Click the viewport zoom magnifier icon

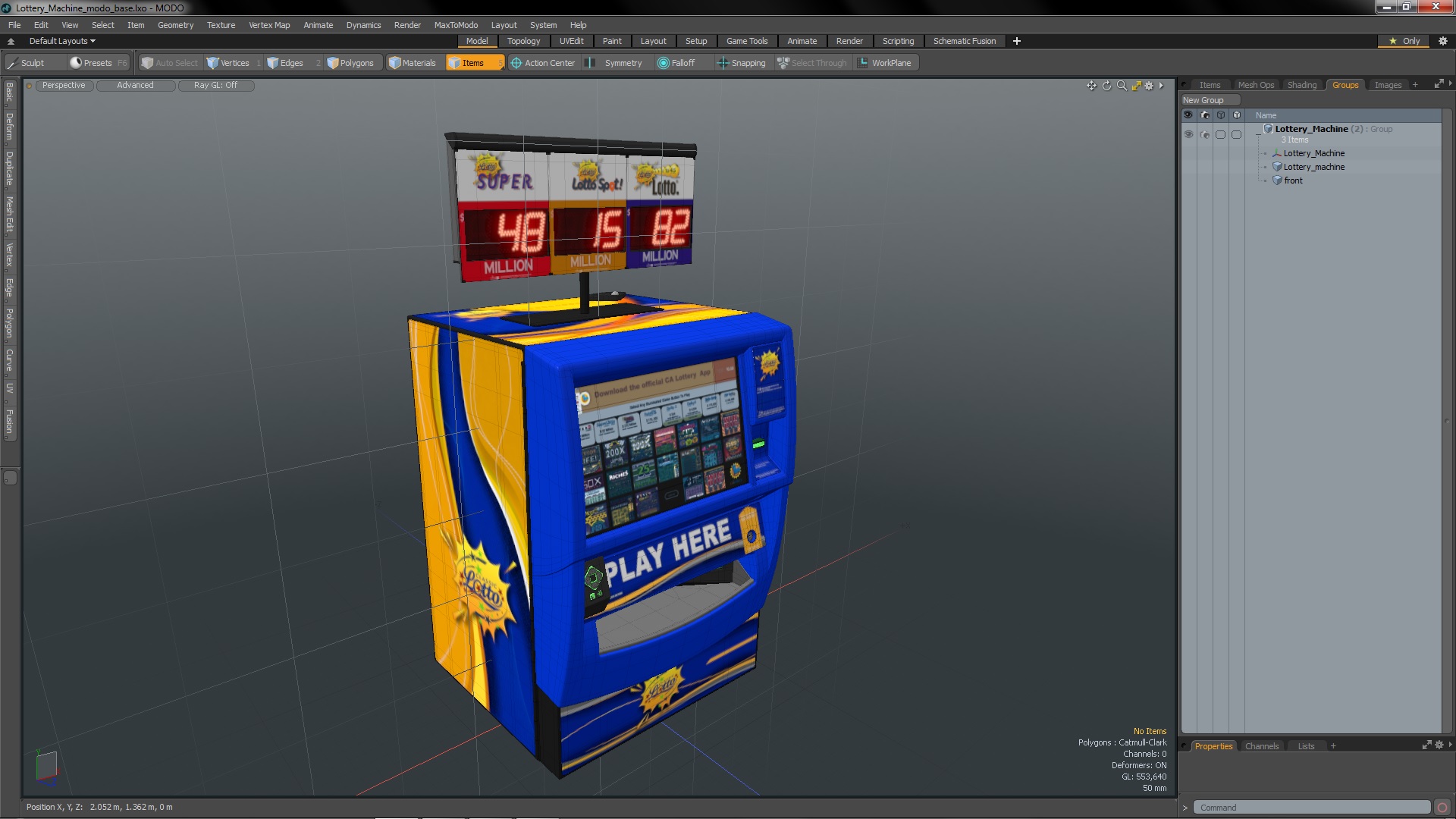[x=1122, y=86]
